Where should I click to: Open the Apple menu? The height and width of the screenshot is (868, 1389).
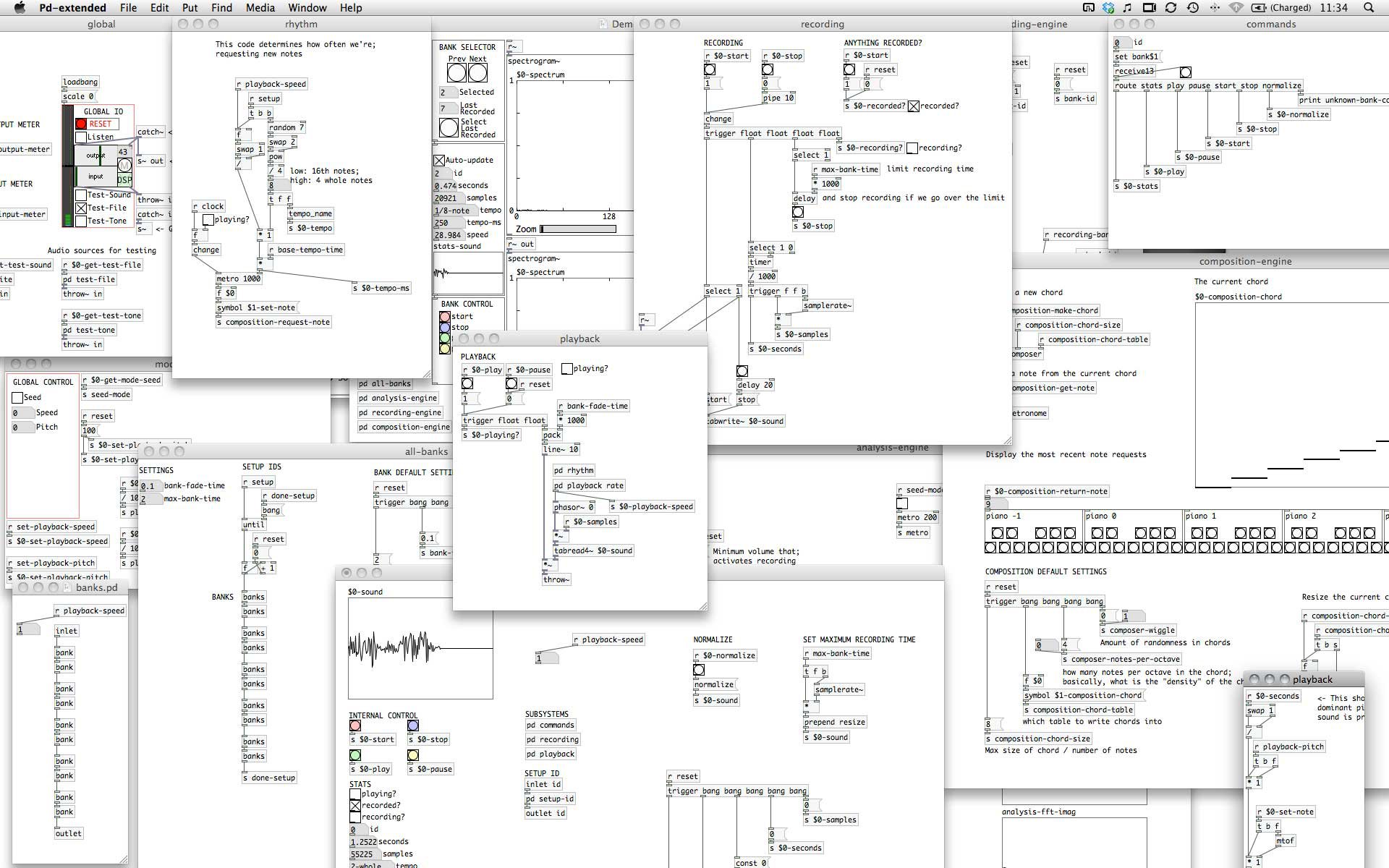20,8
